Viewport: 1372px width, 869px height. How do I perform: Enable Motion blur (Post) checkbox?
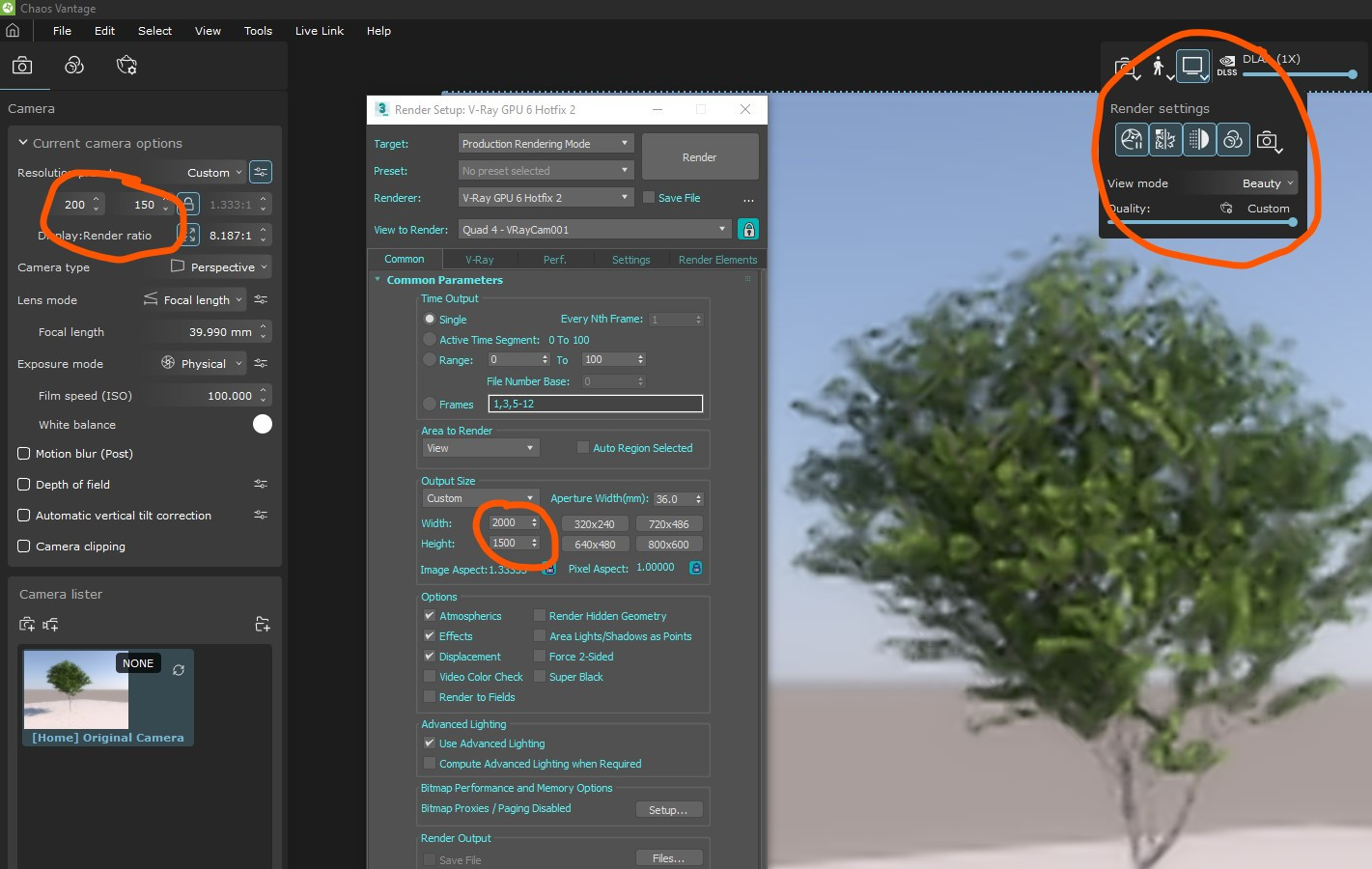coord(24,453)
